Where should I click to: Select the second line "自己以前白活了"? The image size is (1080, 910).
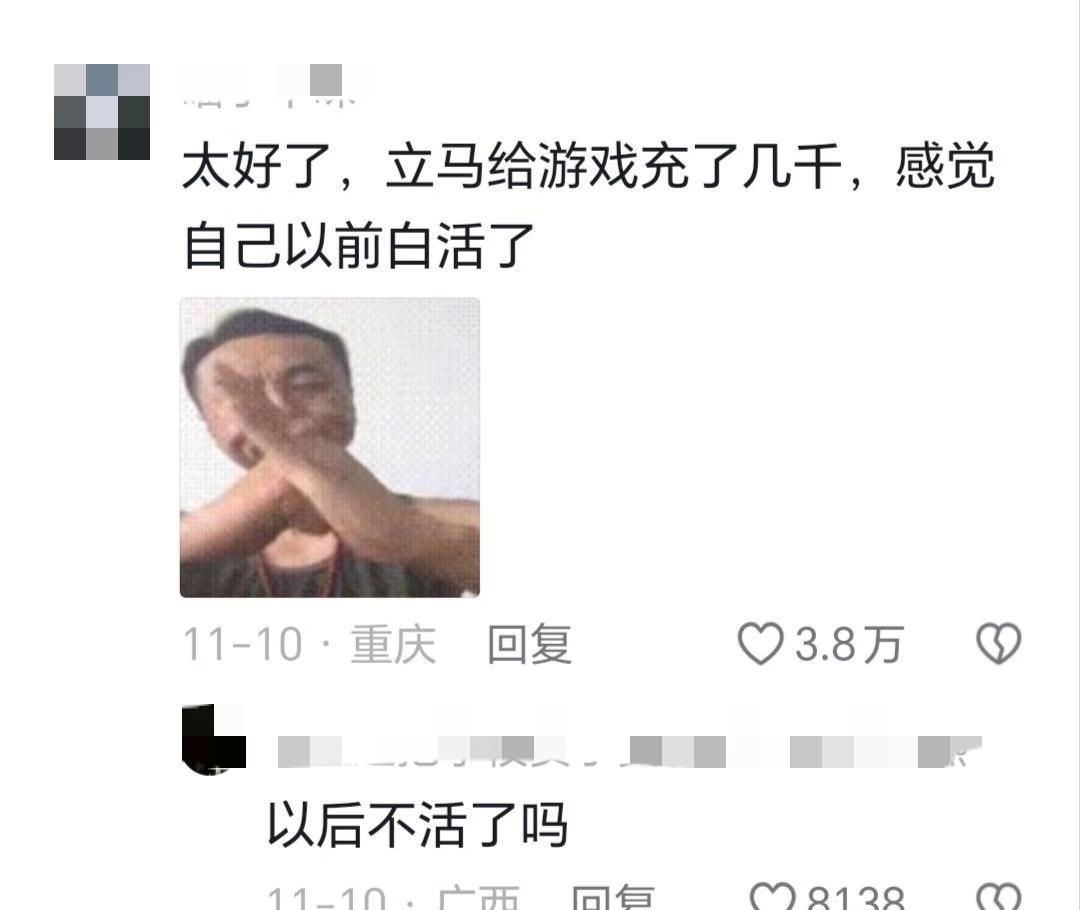(x=359, y=245)
